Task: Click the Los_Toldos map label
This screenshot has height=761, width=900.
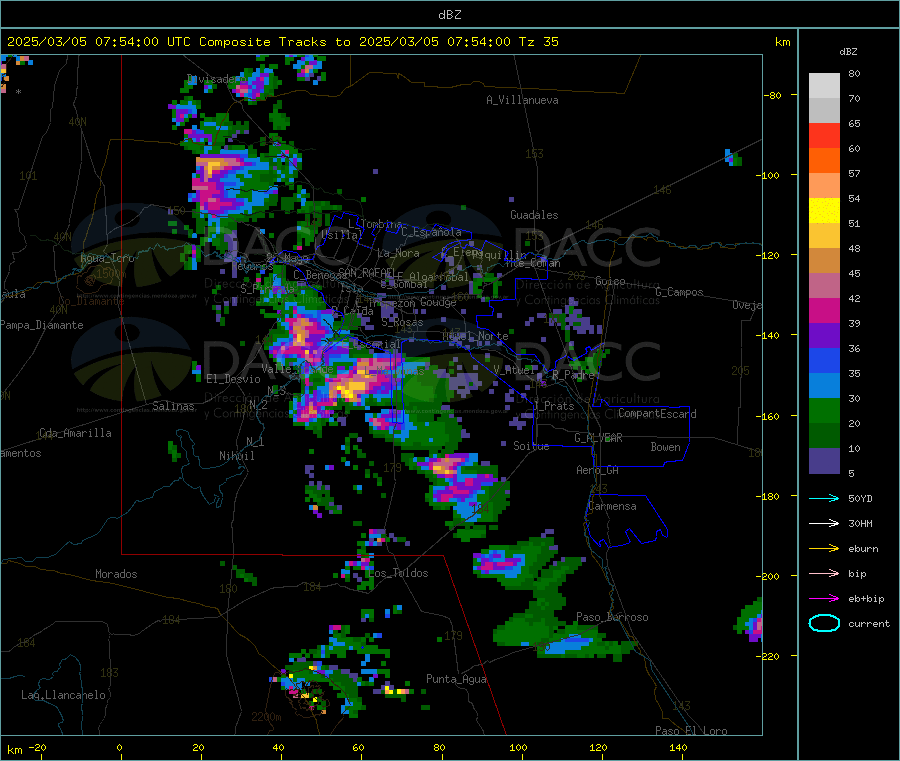Action: [x=398, y=573]
